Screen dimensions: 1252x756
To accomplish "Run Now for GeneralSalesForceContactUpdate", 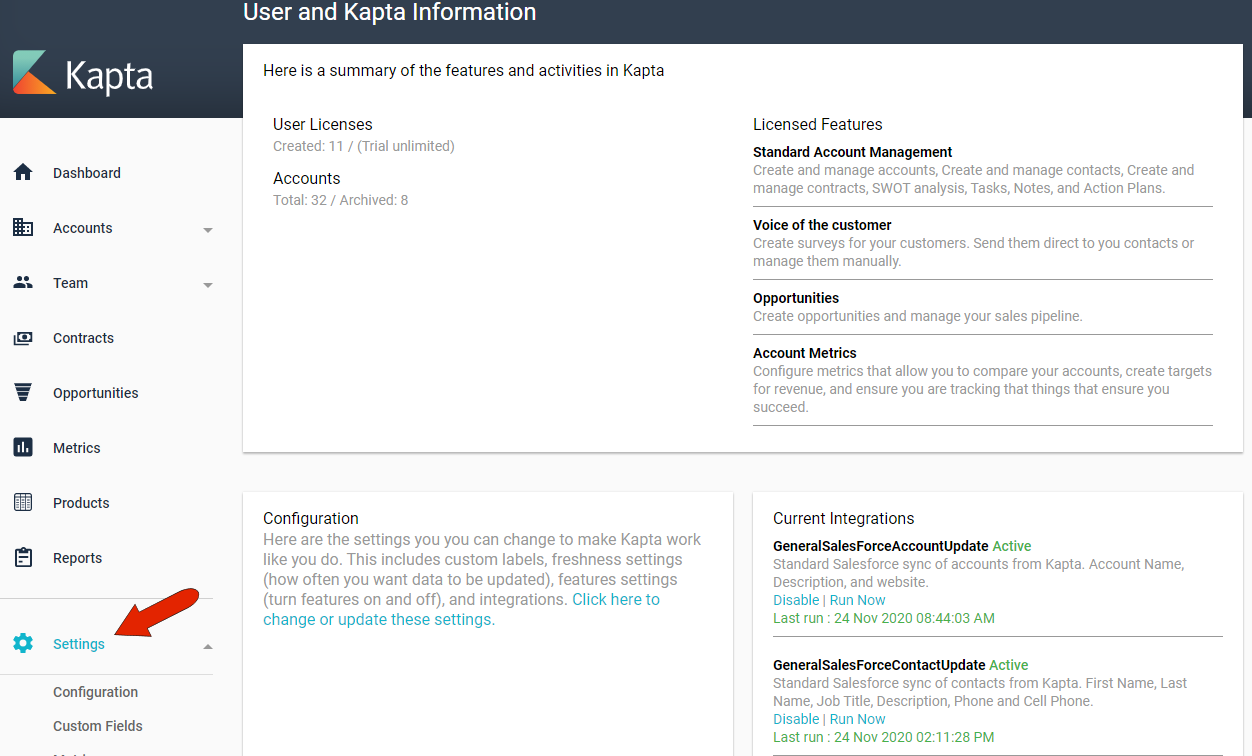I will tap(857, 718).
